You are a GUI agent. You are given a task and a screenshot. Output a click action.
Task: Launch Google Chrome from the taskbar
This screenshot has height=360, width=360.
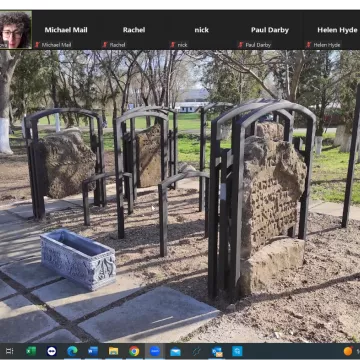[134, 351]
